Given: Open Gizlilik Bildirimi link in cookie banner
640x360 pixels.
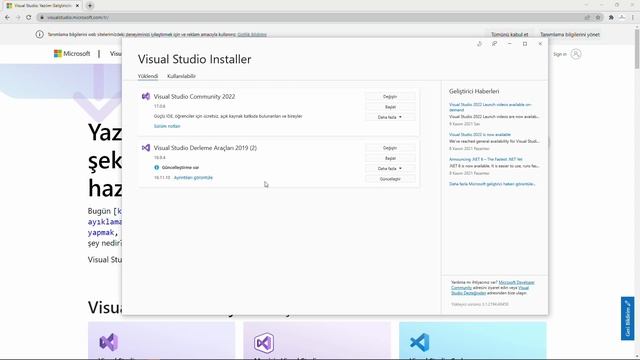Looking at the screenshot, I should pos(252,35).
